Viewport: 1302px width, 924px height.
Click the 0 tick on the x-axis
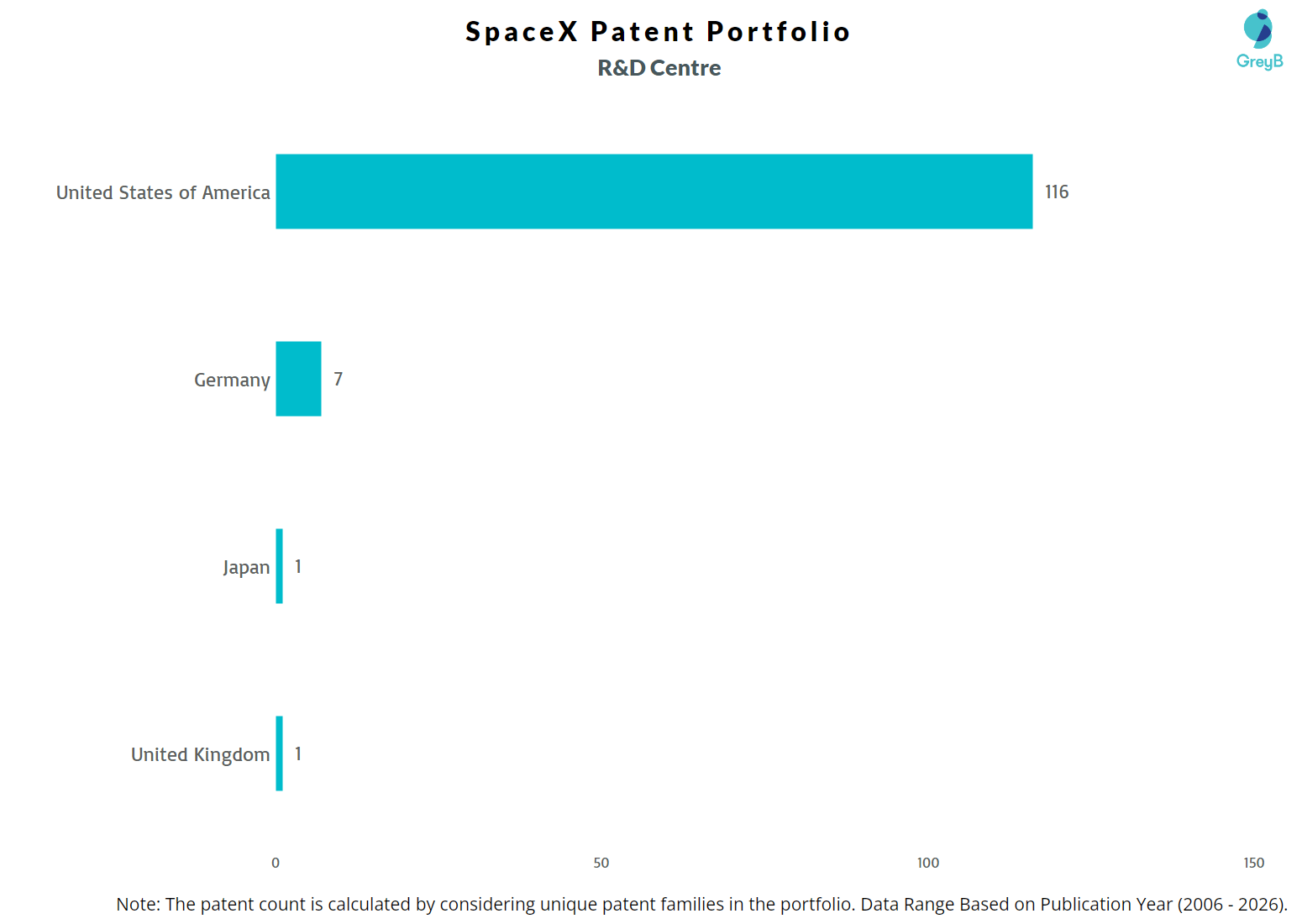[276, 863]
